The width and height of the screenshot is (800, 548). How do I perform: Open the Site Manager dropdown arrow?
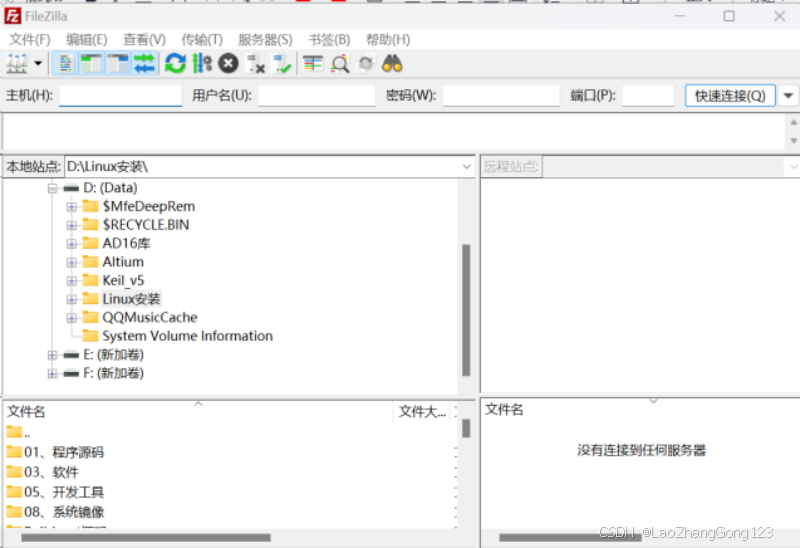pyautogui.click(x=38, y=64)
